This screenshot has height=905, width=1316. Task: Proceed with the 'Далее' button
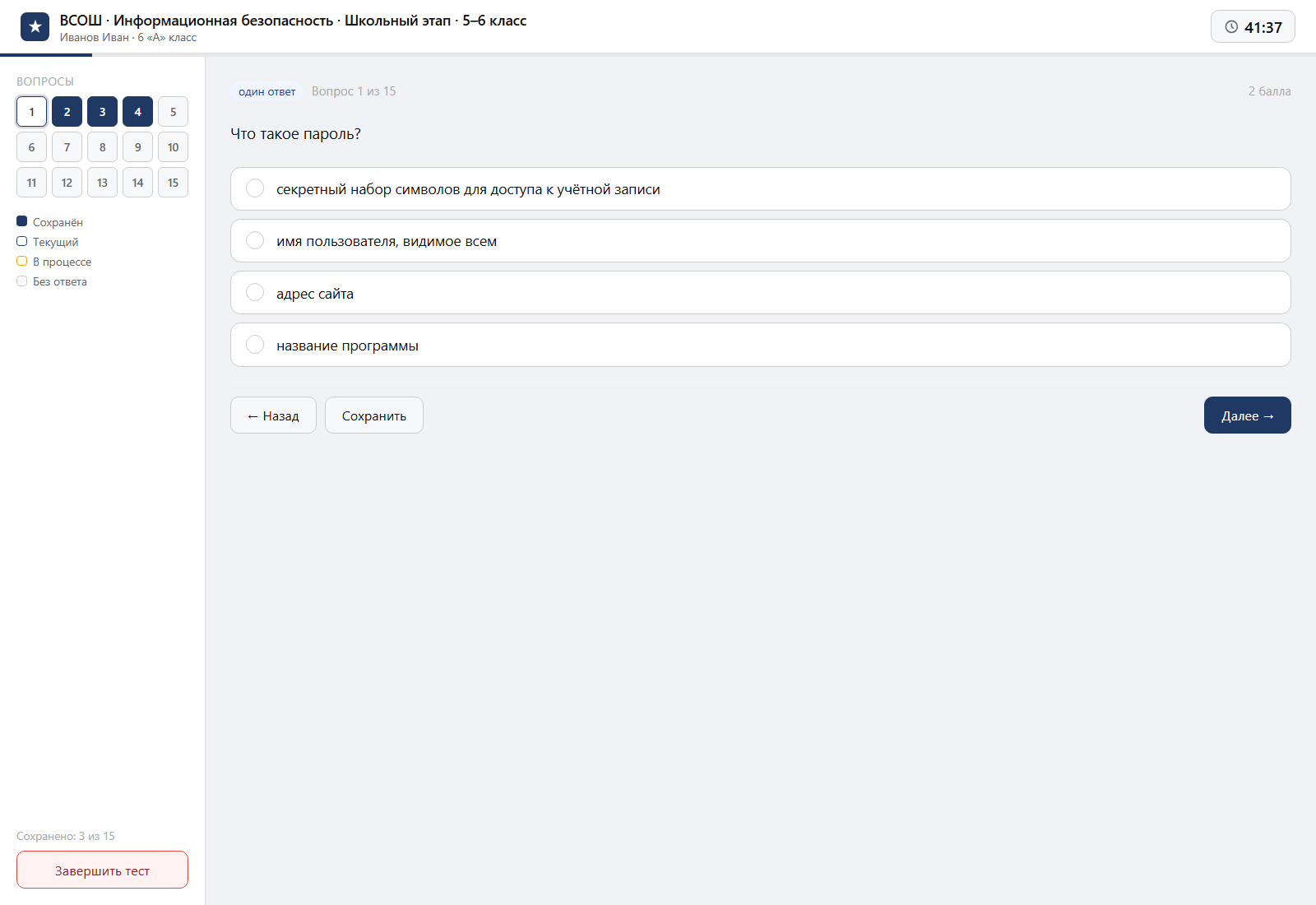(1248, 415)
